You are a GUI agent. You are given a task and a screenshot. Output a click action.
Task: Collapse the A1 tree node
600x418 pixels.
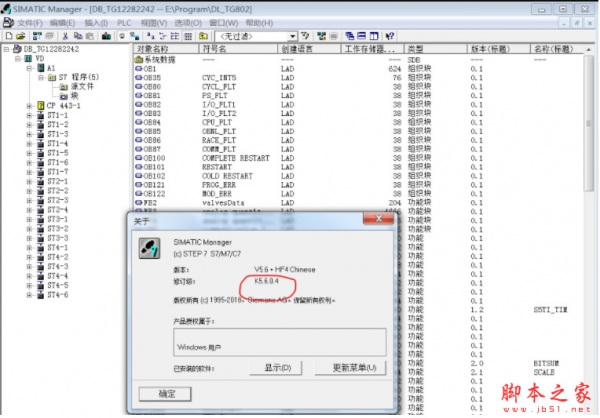coord(29,68)
